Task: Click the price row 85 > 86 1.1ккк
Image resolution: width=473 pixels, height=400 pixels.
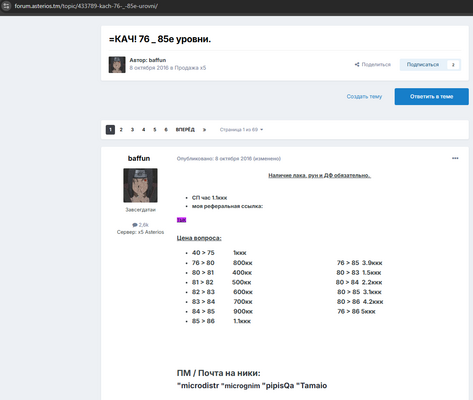Action: pyautogui.click(x=221, y=321)
